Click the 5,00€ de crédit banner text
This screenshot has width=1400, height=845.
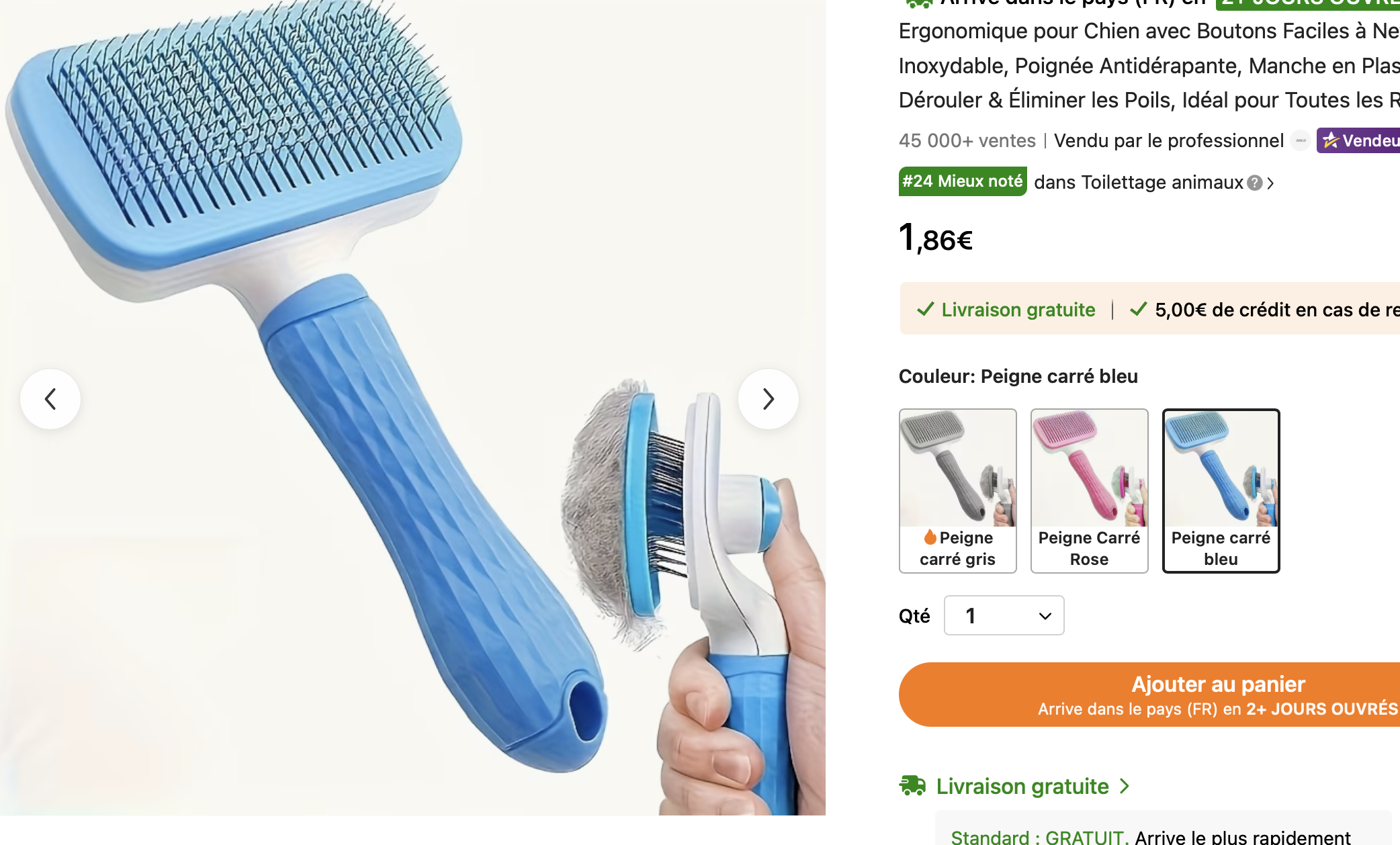point(1277,310)
